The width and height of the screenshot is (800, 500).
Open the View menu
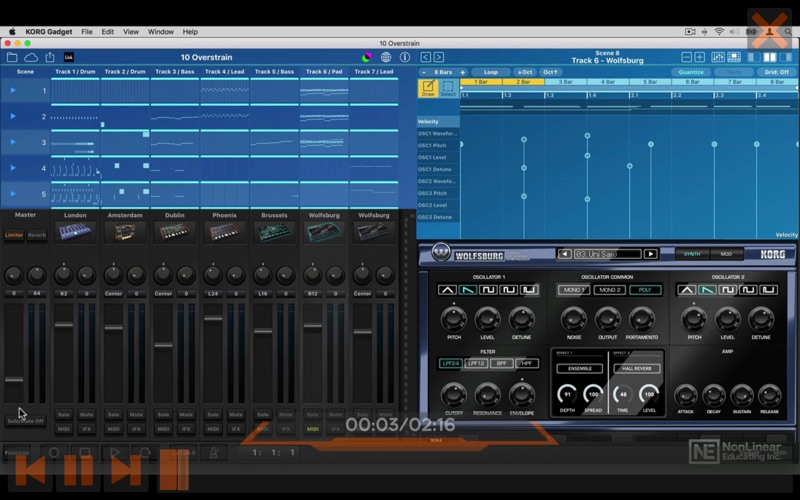click(x=131, y=32)
